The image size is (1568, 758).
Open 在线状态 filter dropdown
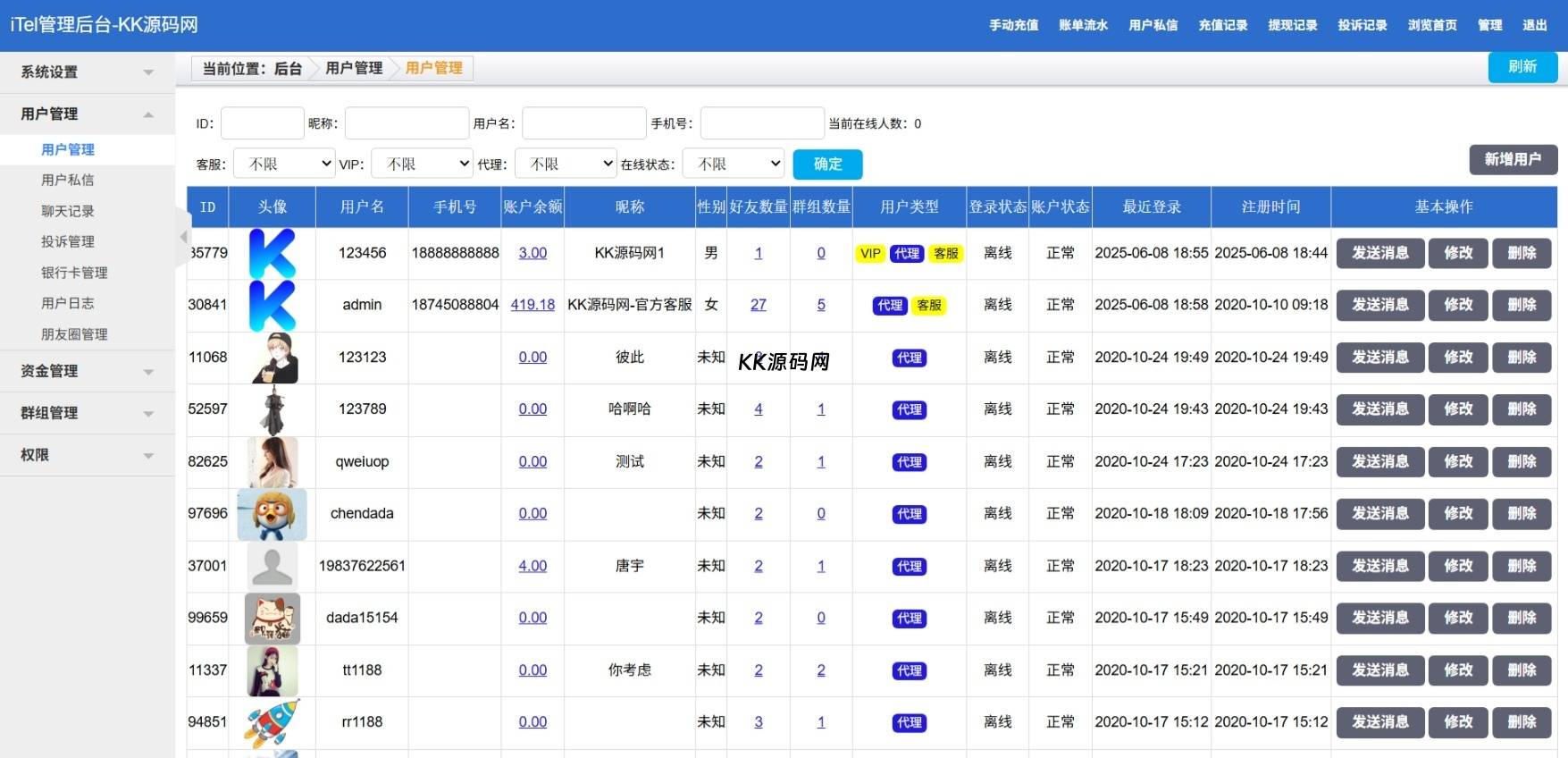734,164
